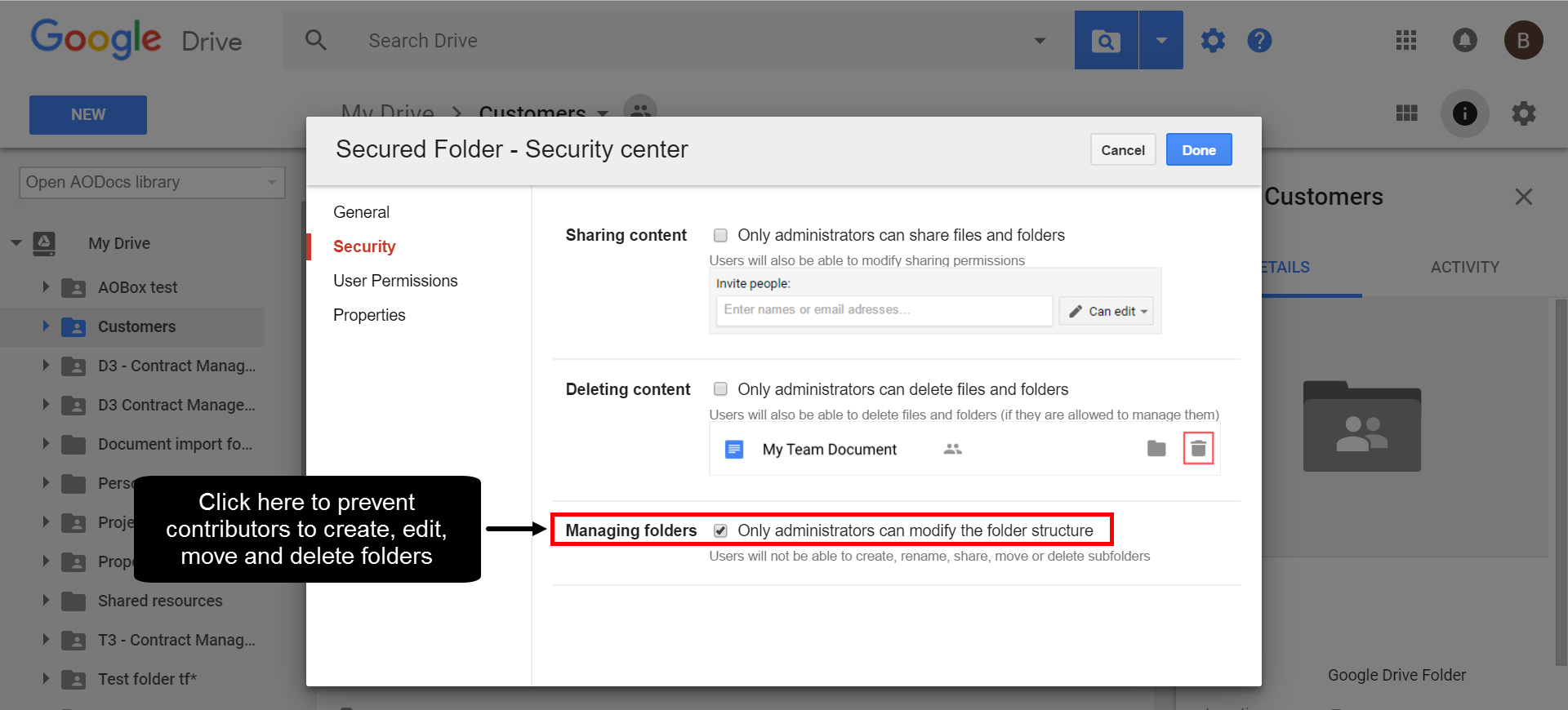Click the search magnifier icon
The image size is (1568, 710).
pos(316,40)
